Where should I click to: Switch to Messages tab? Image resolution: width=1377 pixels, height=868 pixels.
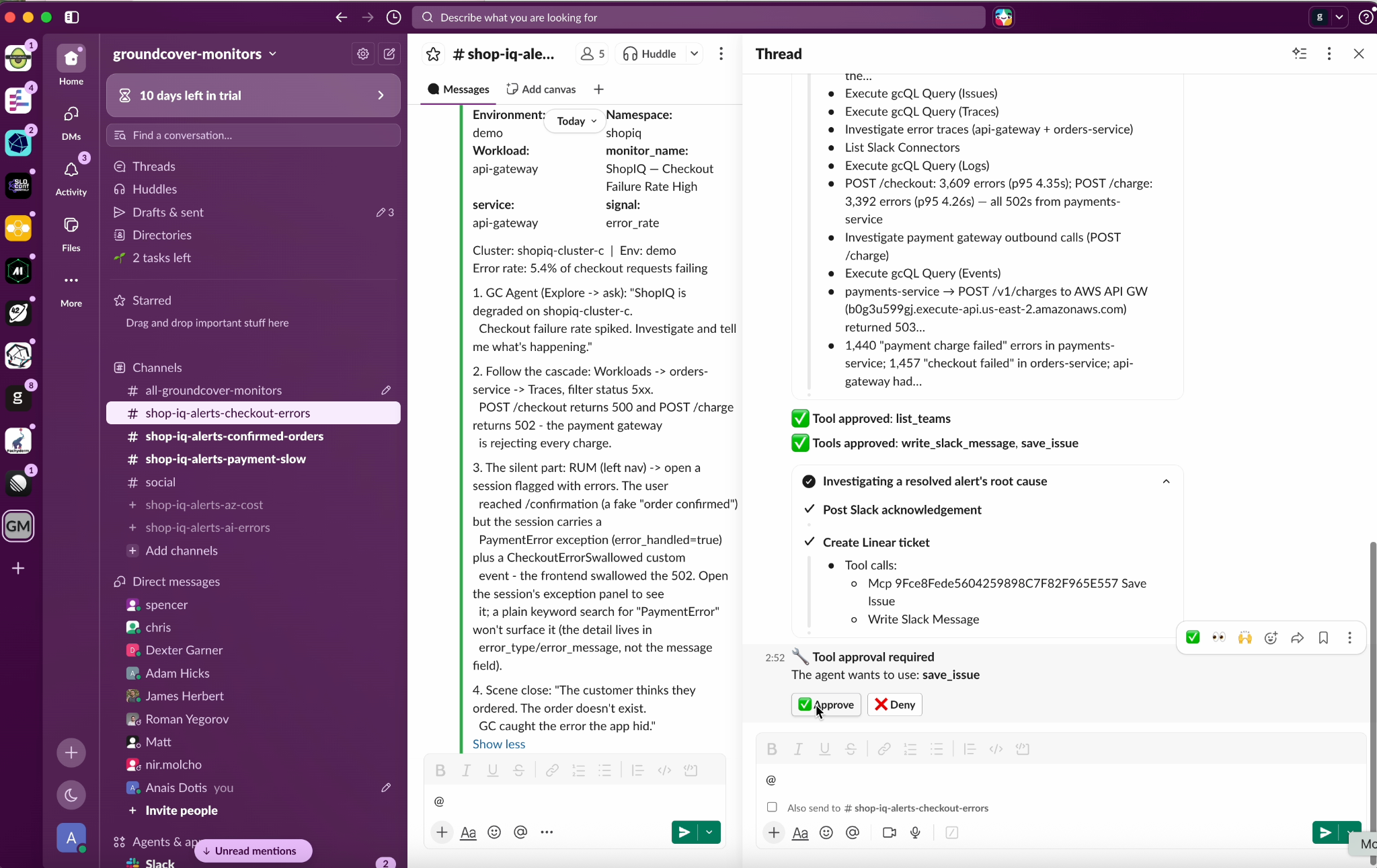click(x=459, y=89)
